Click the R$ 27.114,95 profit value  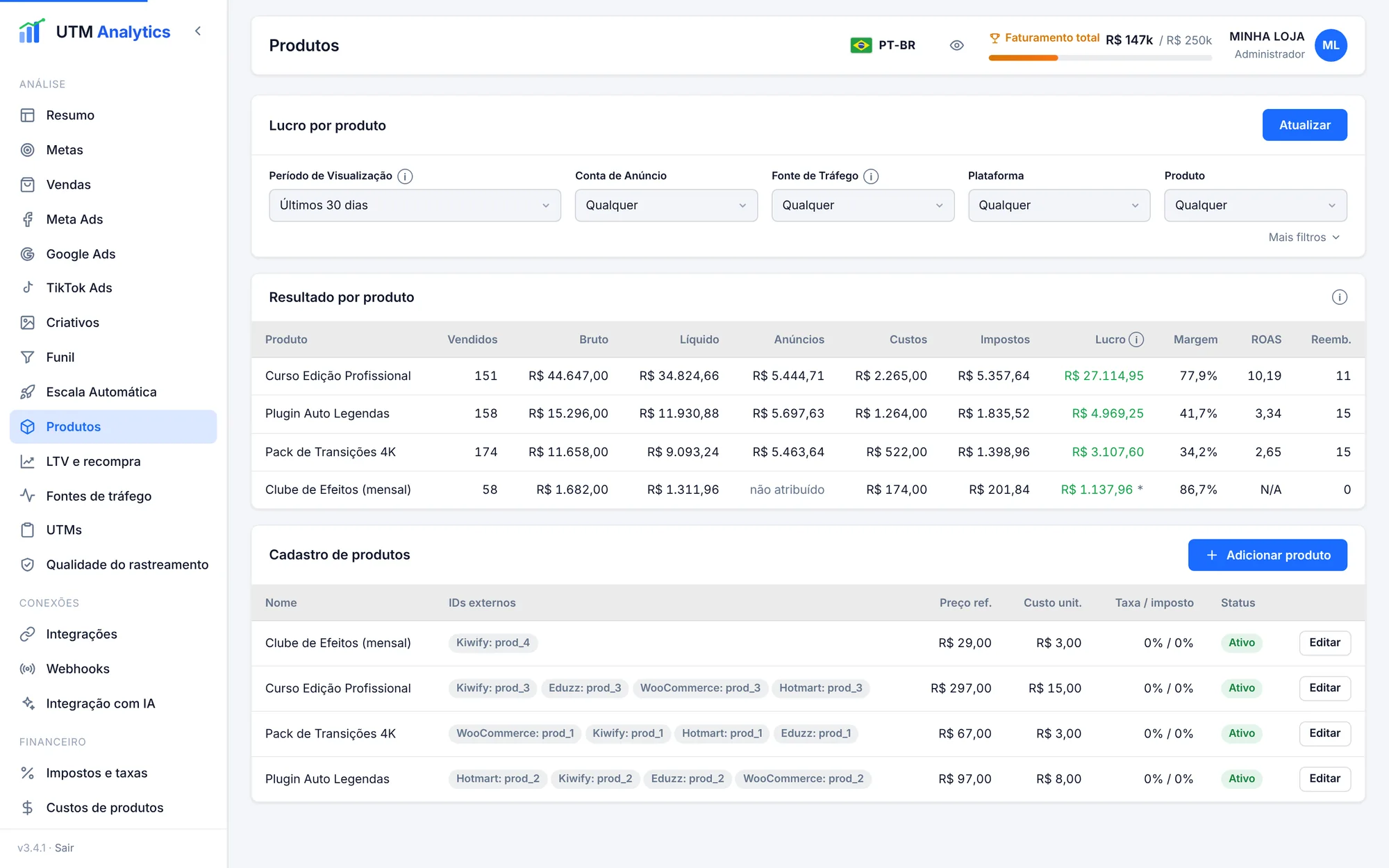point(1104,376)
